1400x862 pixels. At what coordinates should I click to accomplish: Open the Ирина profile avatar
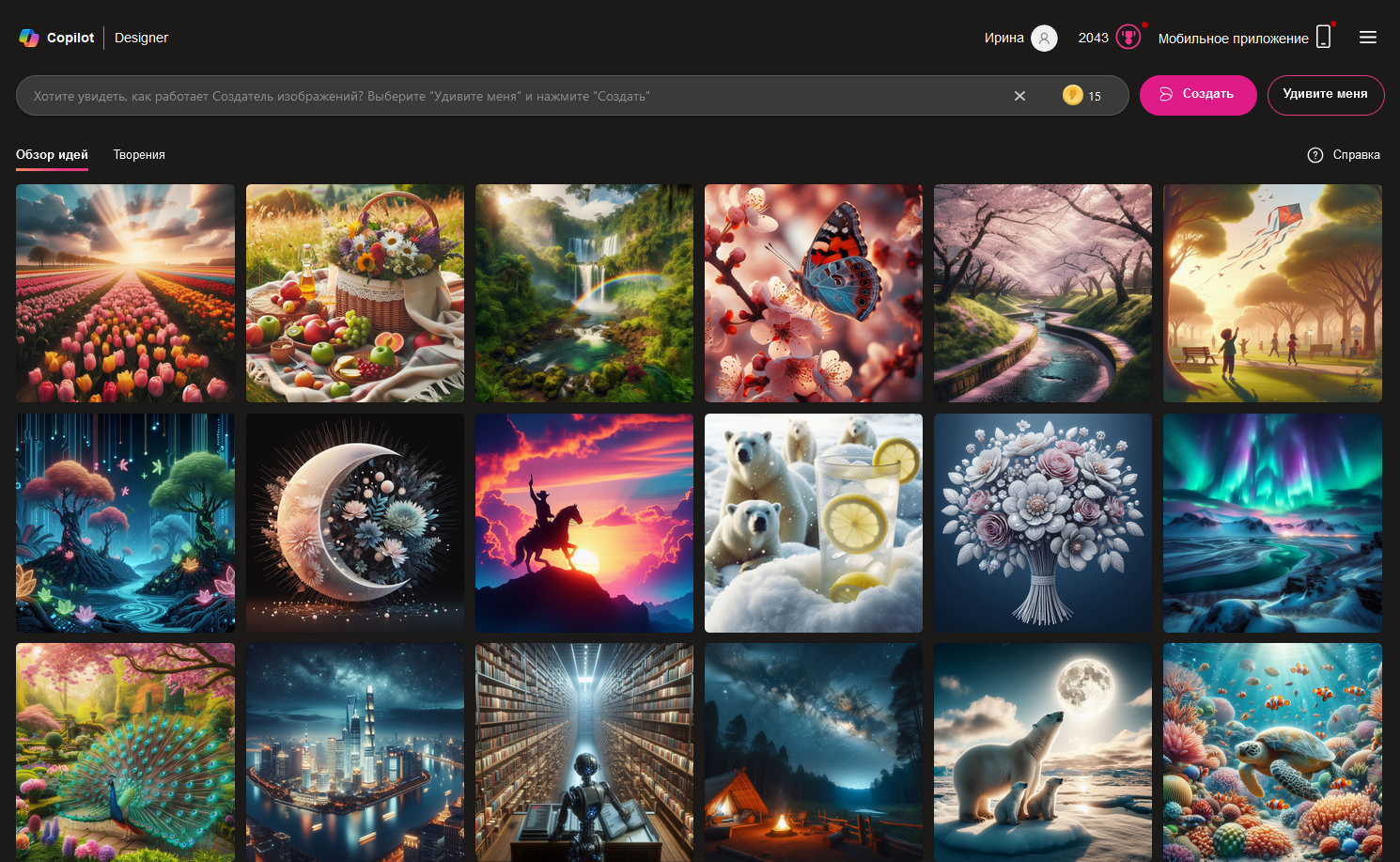pyautogui.click(x=1044, y=38)
